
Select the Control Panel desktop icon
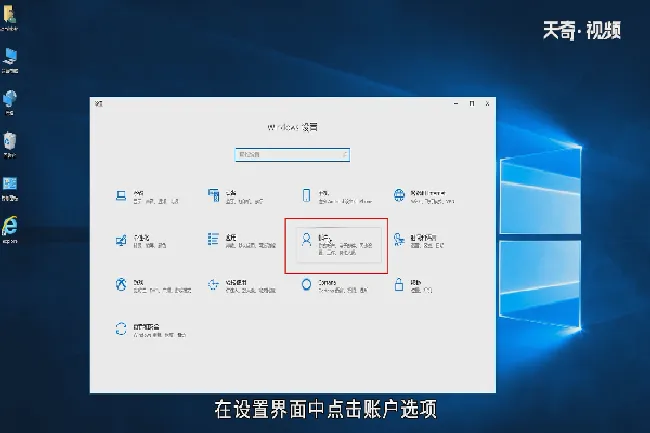coord(9,189)
